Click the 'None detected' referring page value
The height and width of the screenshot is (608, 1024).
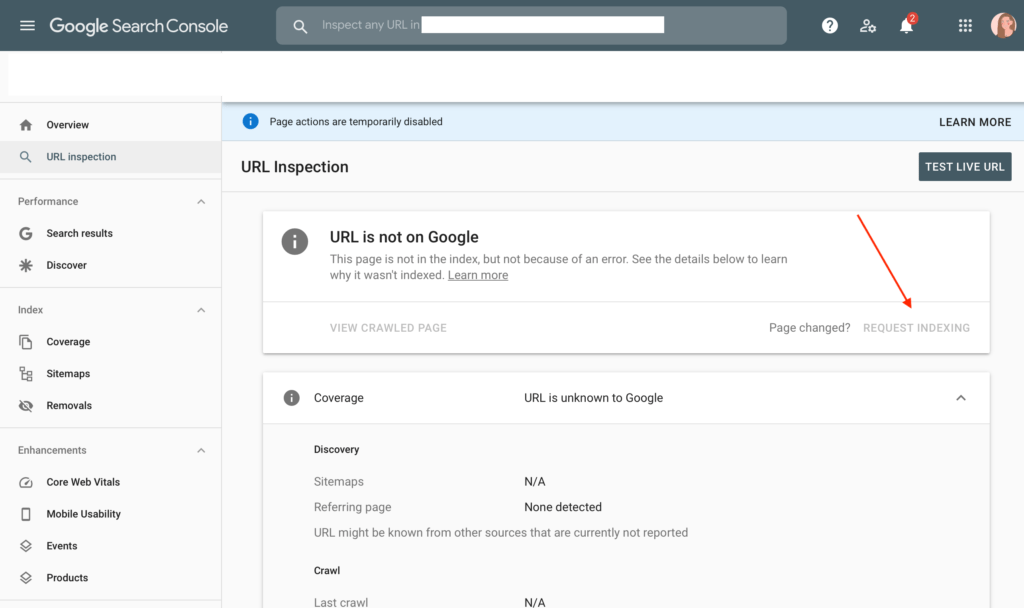coord(563,507)
